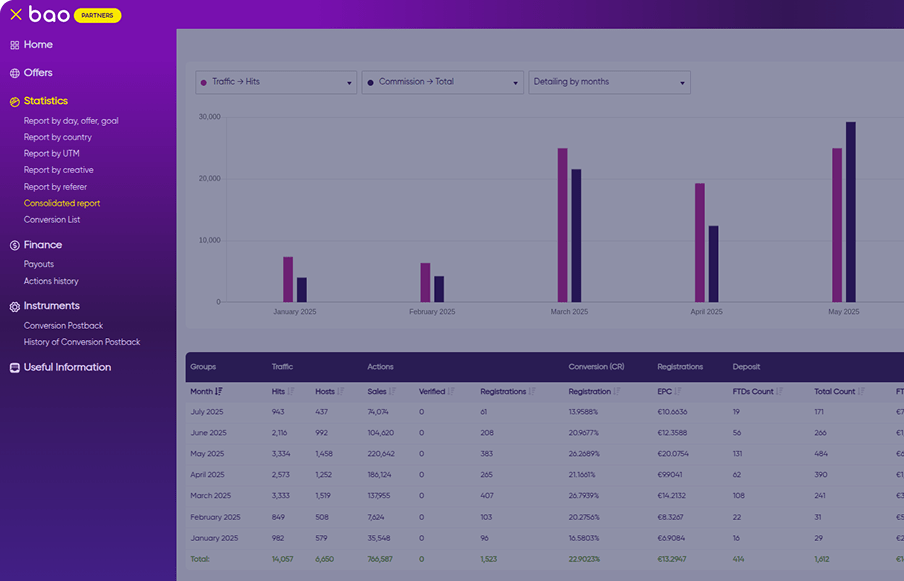This screenshot has height=581, width=904.
Task: Click the March 2025 purple hits bar
Action: click(562, 225)
